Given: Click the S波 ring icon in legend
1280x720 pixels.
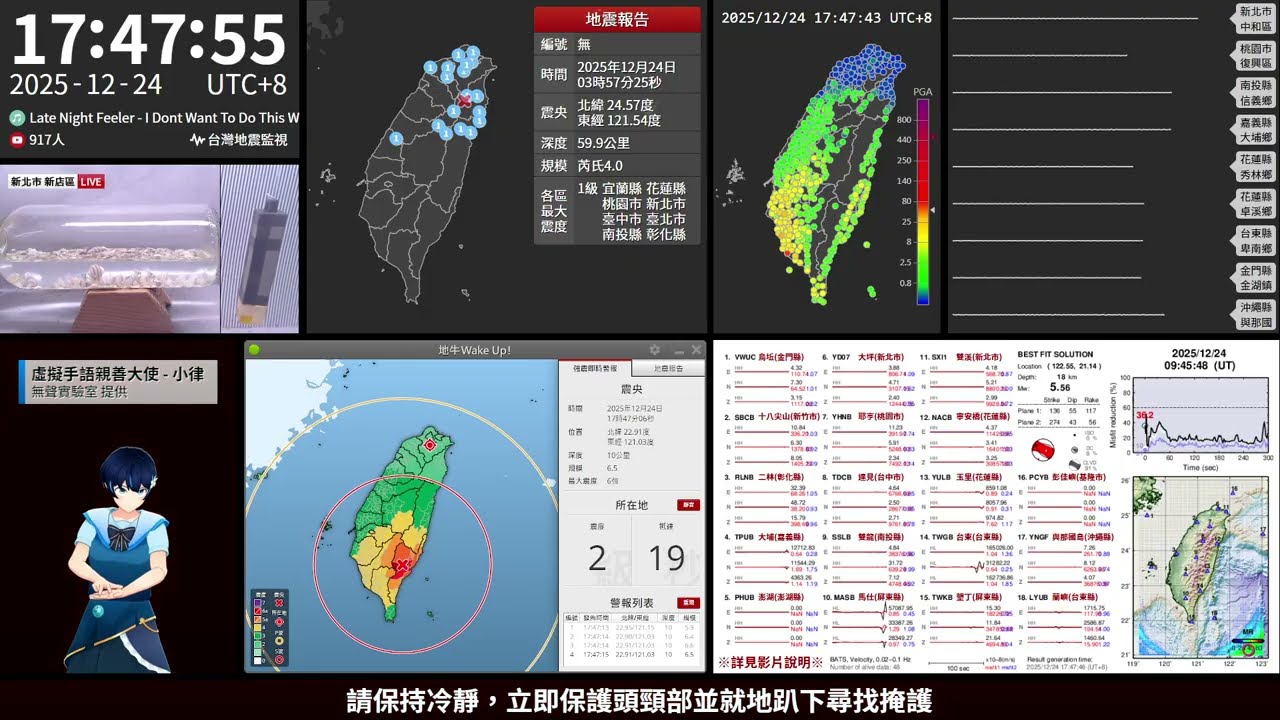Looking at the screenshot, I should pos(279,660).
